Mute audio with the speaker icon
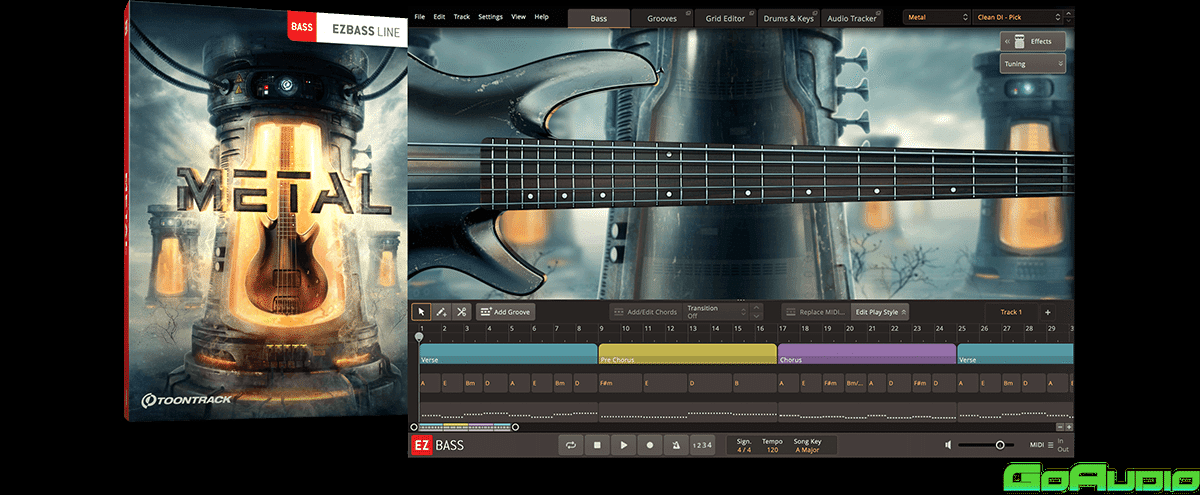Image resolution: width=1200 pixels, height=495 pixels. [x=948, y=445]
